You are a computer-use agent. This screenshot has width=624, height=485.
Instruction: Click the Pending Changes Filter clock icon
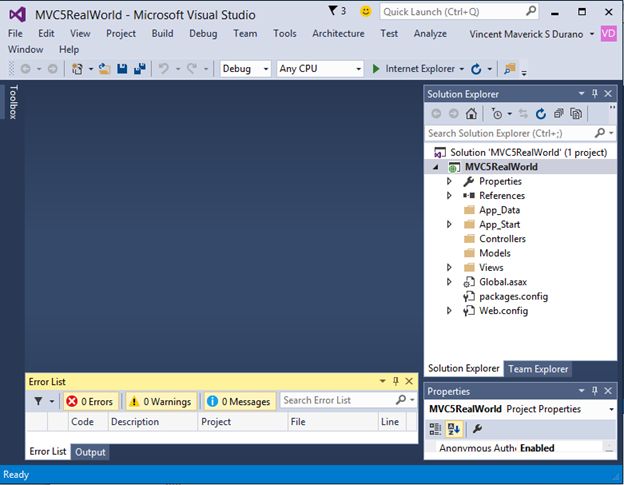click(496, 114)
